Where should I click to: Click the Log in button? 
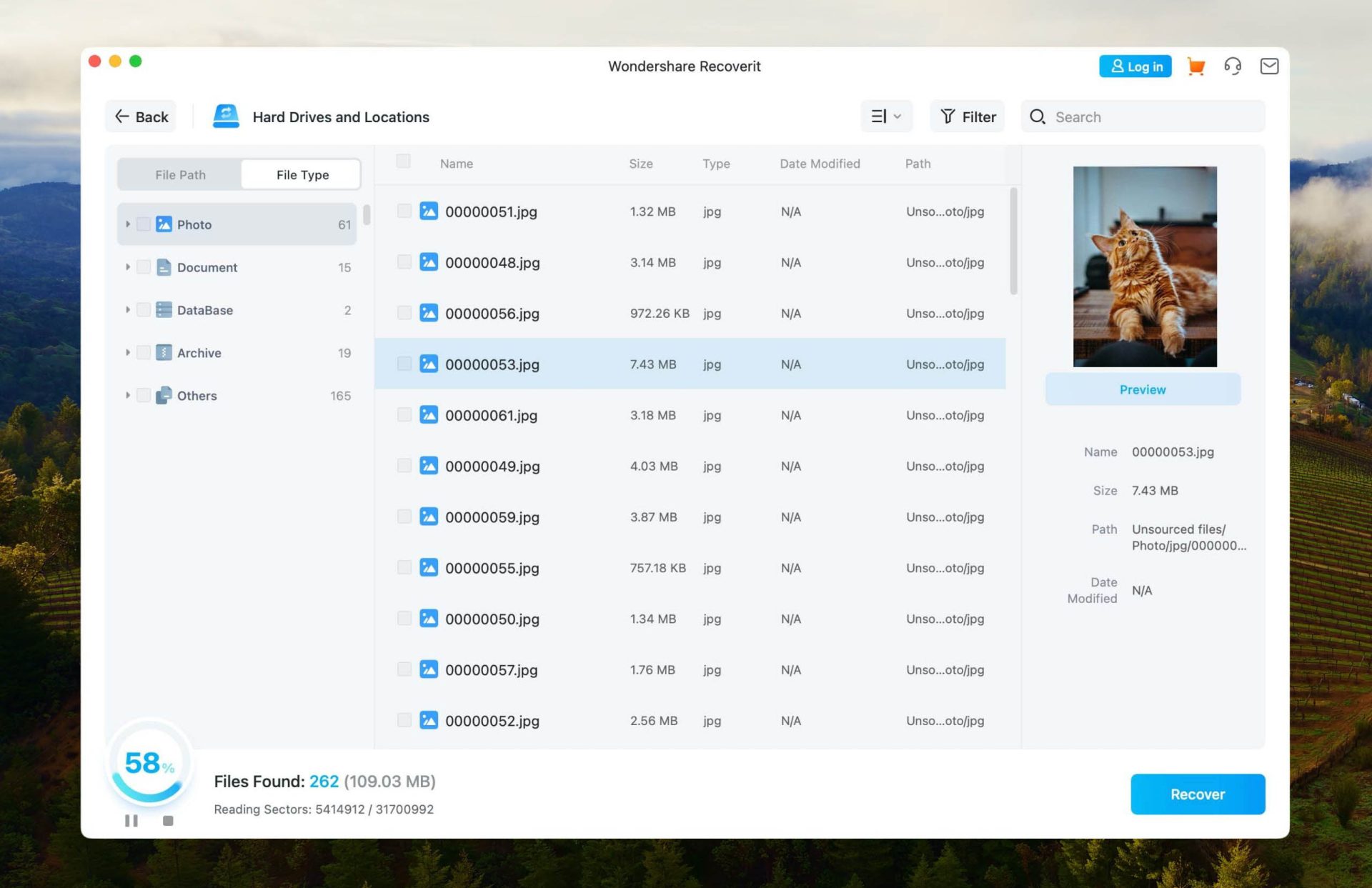pyautogui.click(x=1135, y=66)
